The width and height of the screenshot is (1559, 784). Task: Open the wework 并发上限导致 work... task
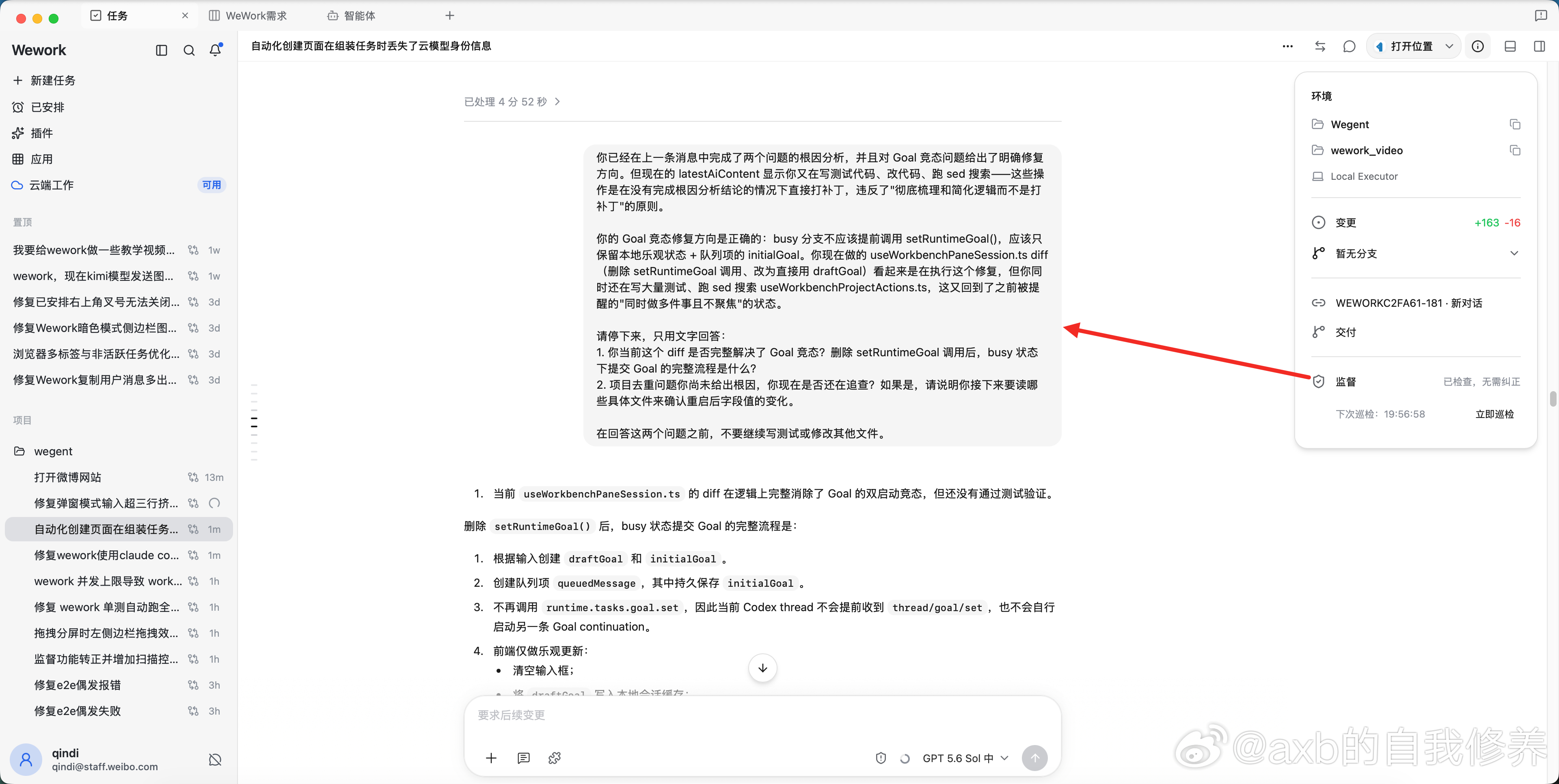[x=119, y=582]
